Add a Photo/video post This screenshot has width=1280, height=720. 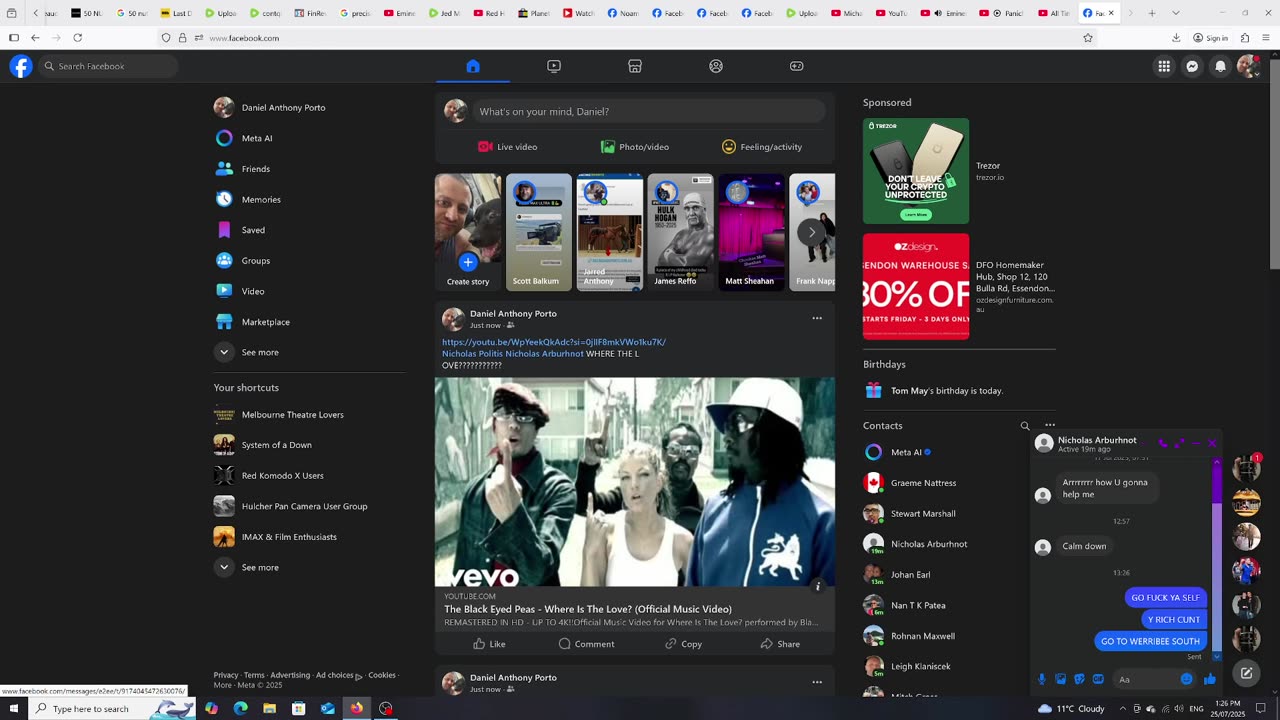[635, 147]
